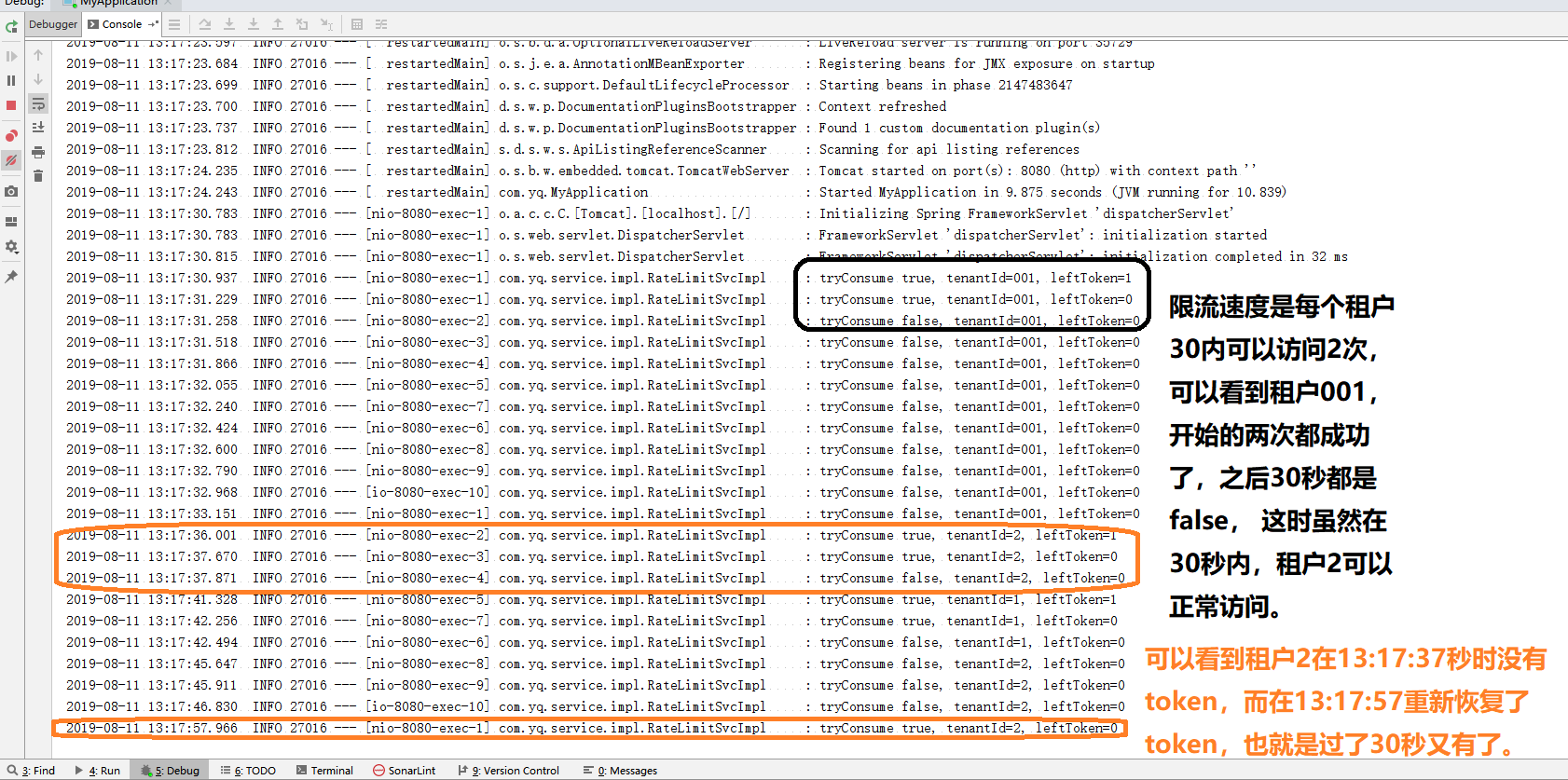Go up the stack trace (up arrow)

pyautogui.click(x=38, y=55)
